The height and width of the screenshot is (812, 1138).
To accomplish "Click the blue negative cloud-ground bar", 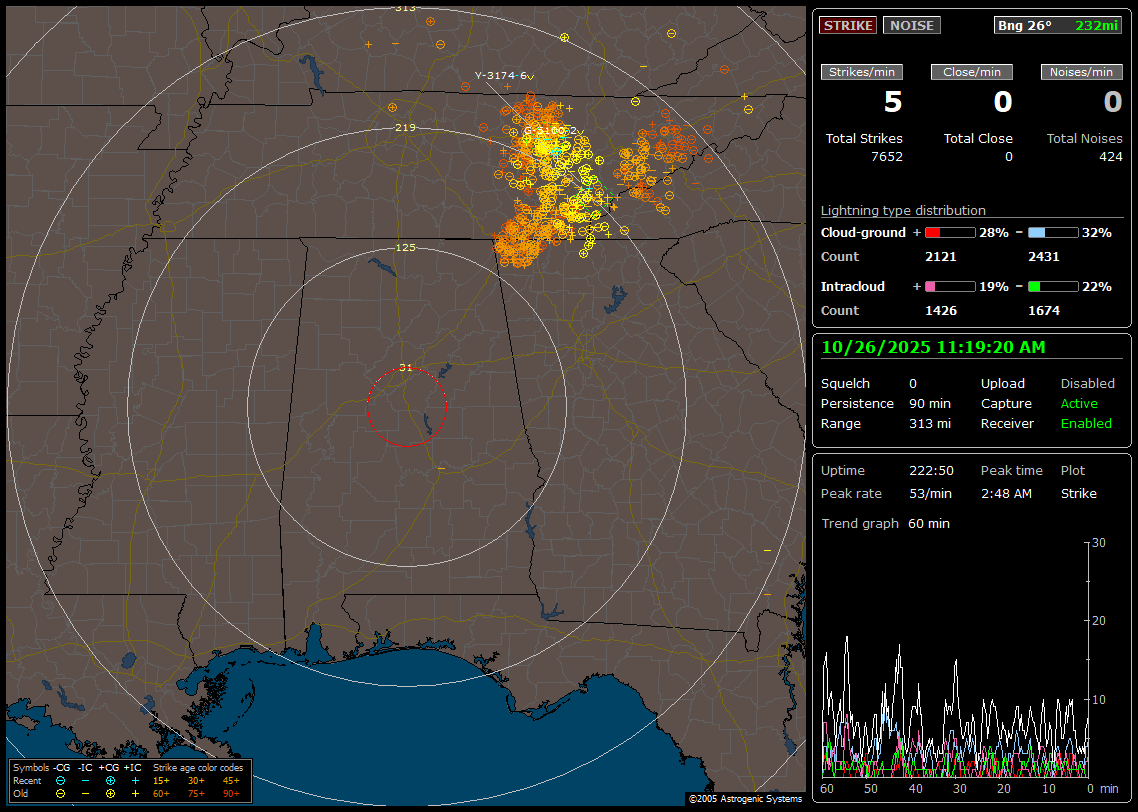I will (1052, 232).
